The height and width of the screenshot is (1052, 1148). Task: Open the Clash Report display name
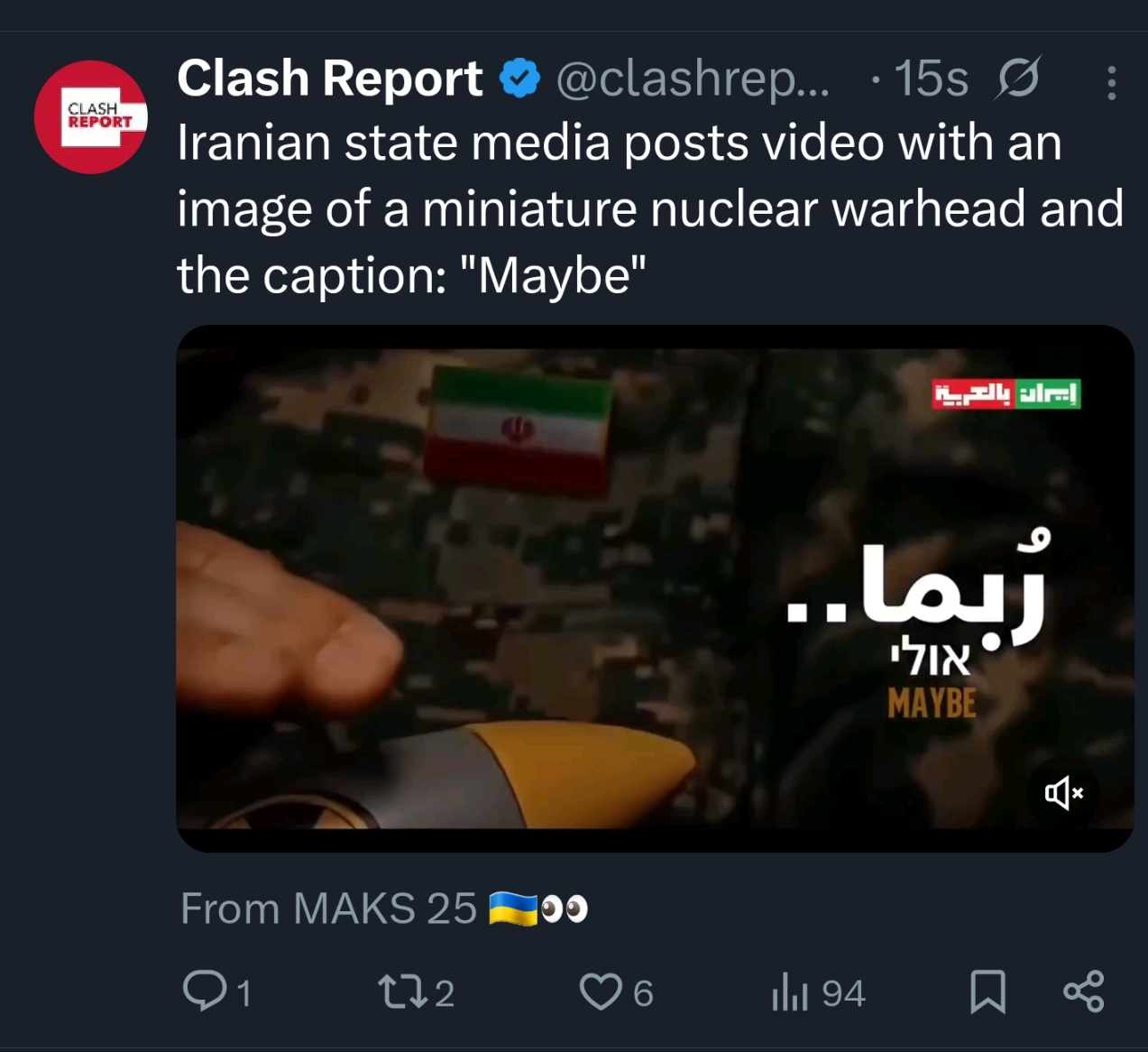pos(330,78)
